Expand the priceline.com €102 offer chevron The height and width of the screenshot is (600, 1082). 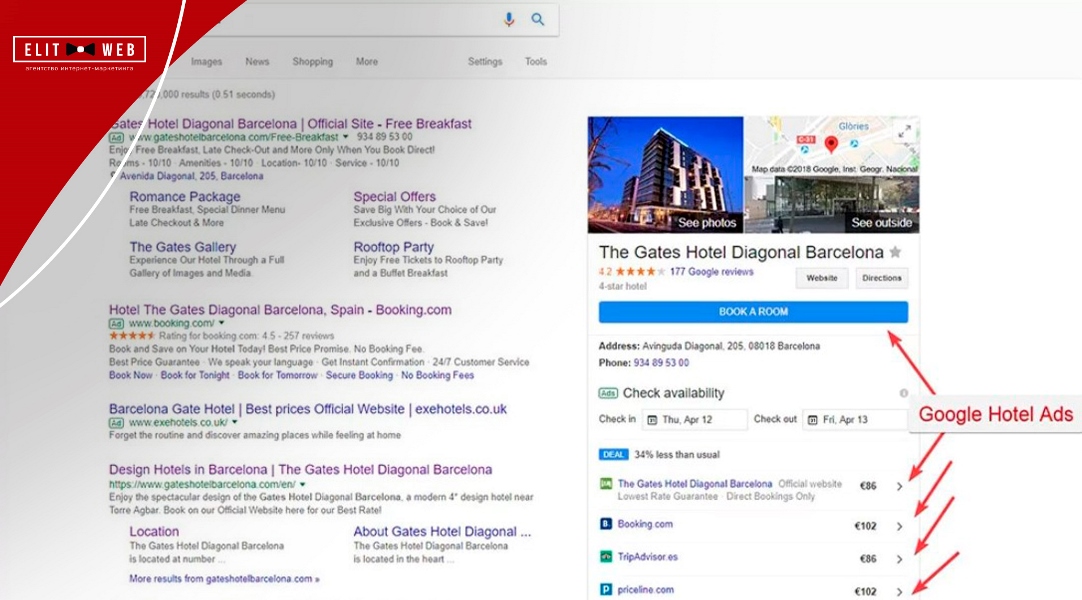tap(899, 592)
